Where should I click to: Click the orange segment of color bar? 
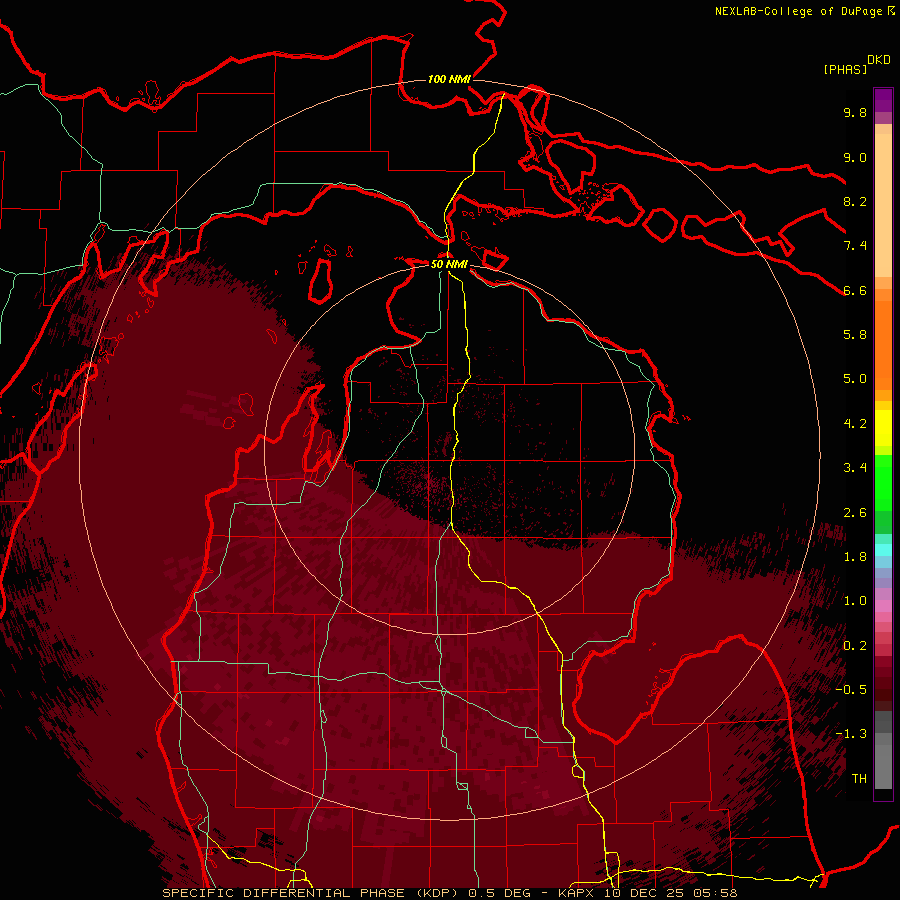(883, 344)
